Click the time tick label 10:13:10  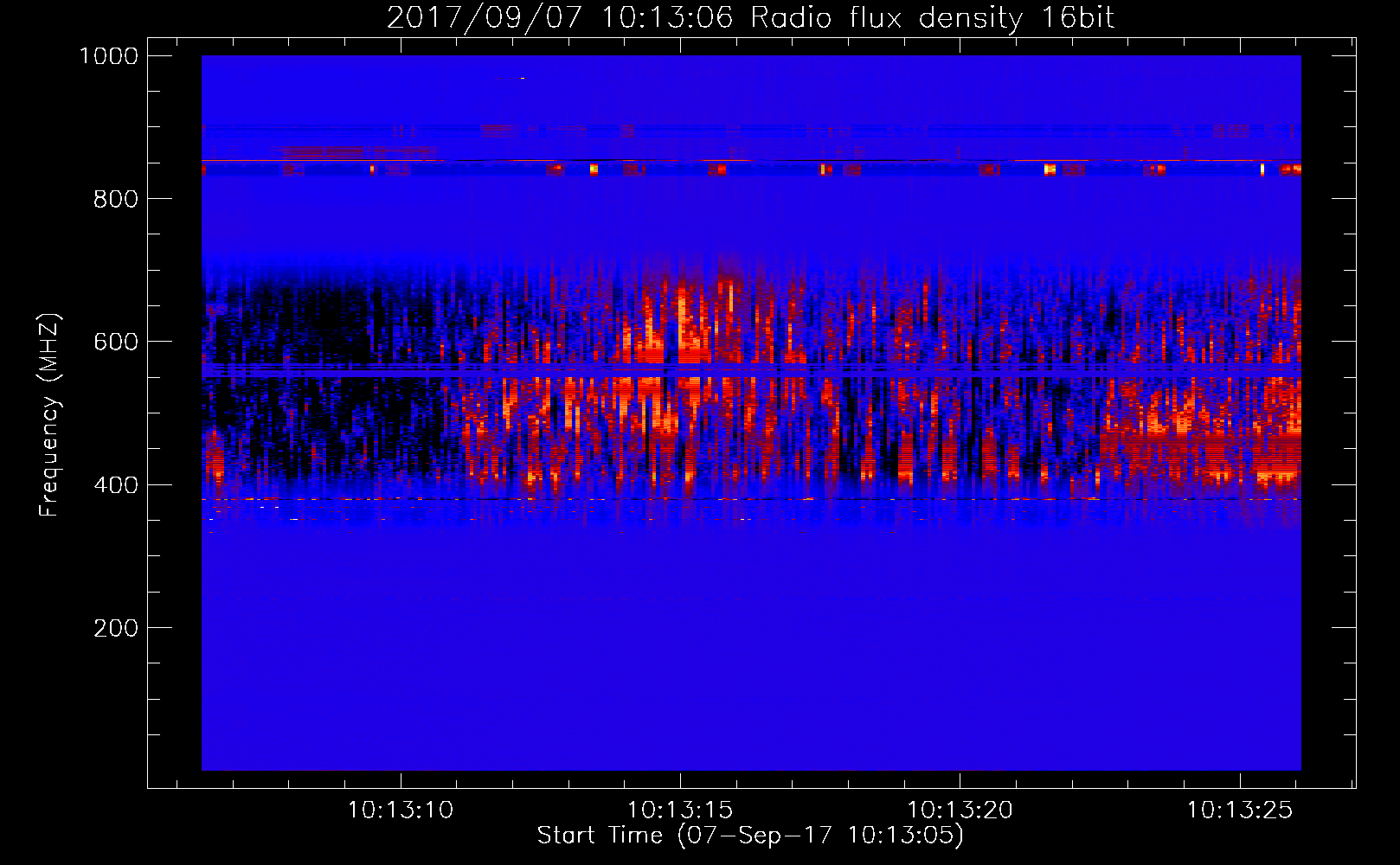400,811
